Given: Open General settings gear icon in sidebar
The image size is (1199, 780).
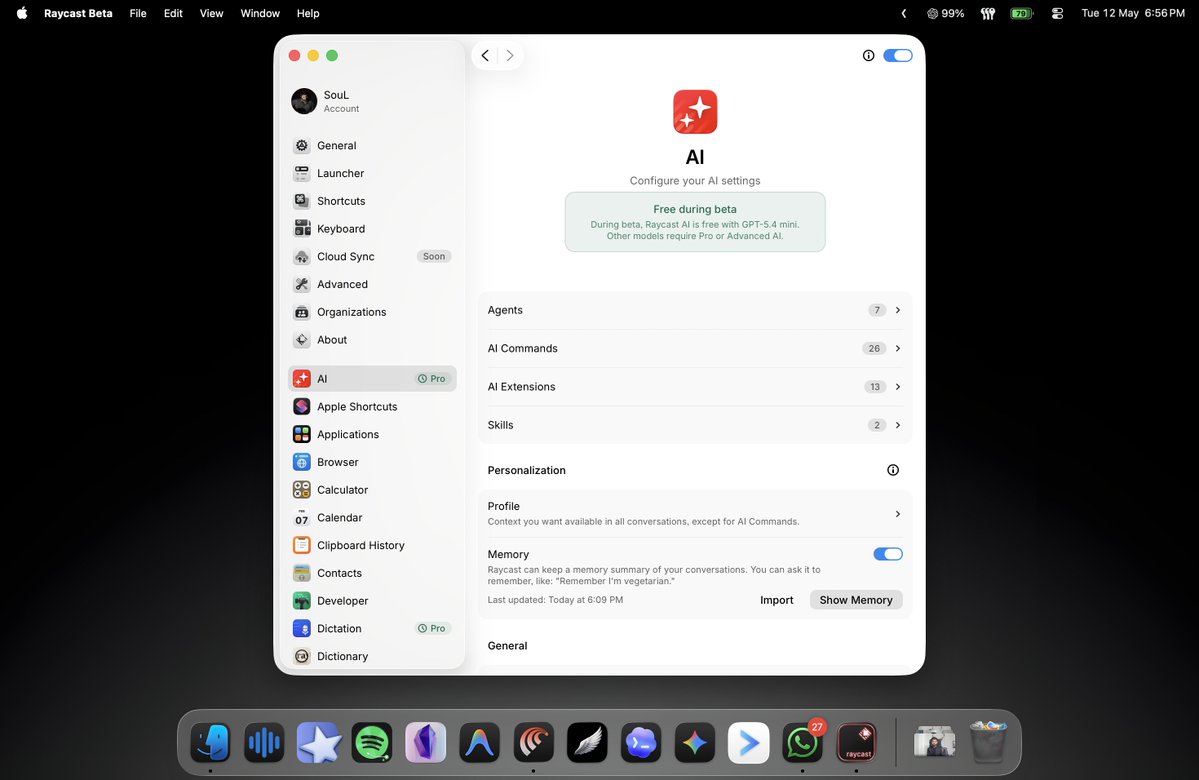Looking at the screenshot, I should click(x=302, y=145).
